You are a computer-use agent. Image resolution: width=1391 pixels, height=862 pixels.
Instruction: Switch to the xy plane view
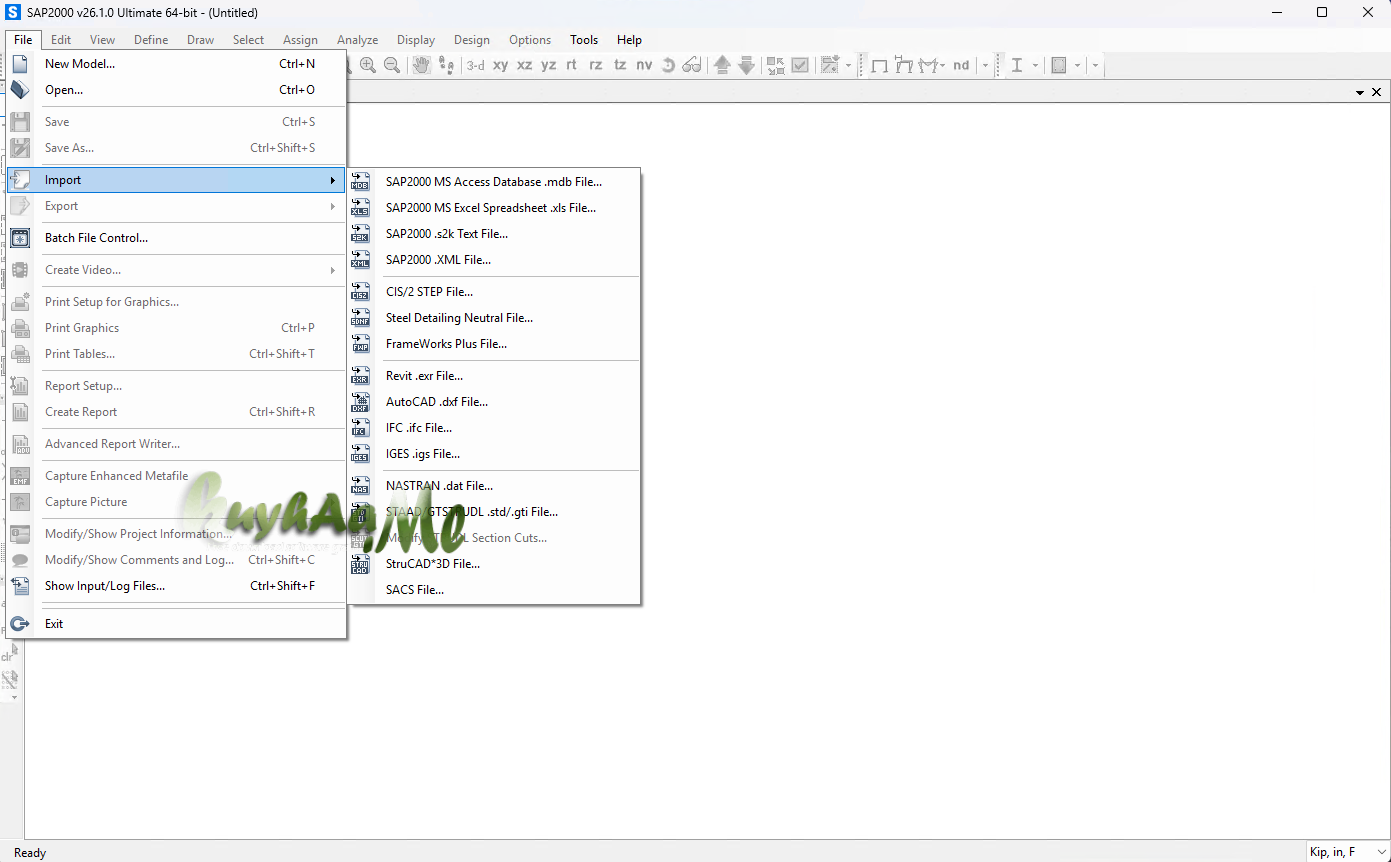coord(500,65)
